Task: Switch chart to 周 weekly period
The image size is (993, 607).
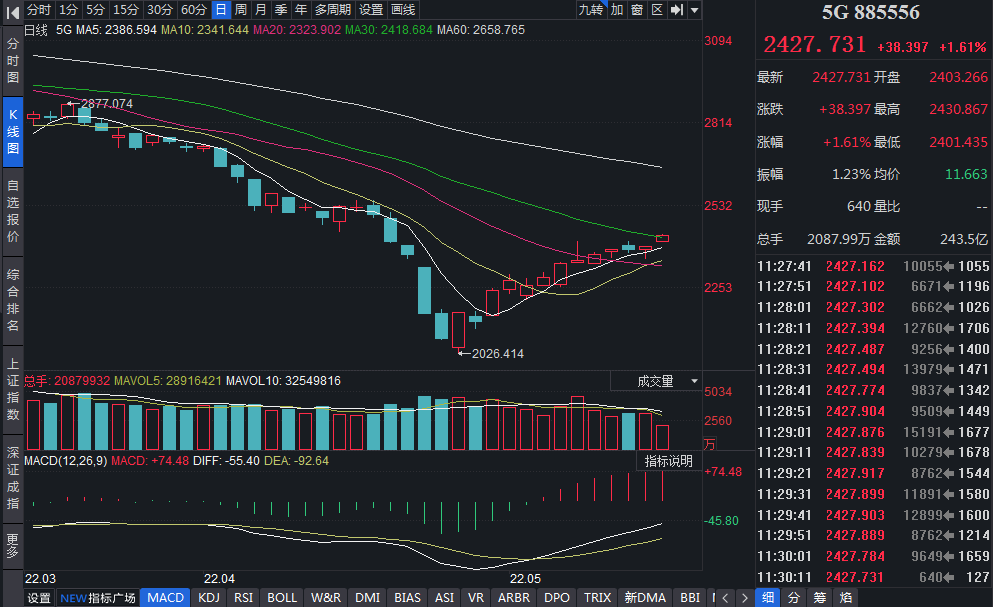Action: point(241,10)
